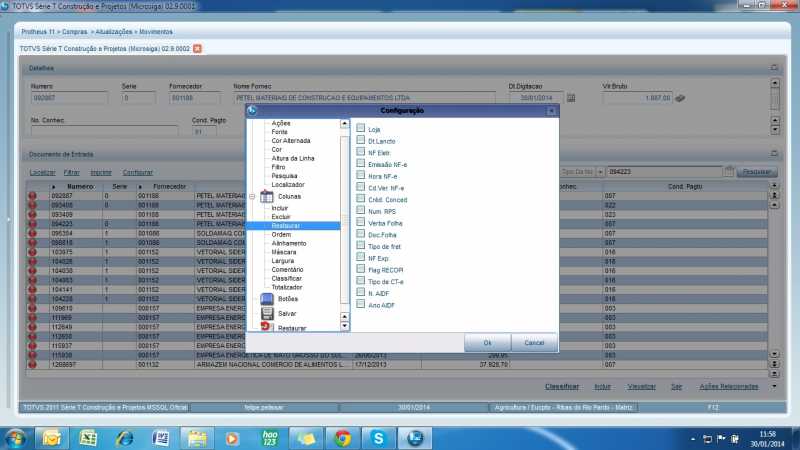Select Ações in configuration tree

pos(281,123)
